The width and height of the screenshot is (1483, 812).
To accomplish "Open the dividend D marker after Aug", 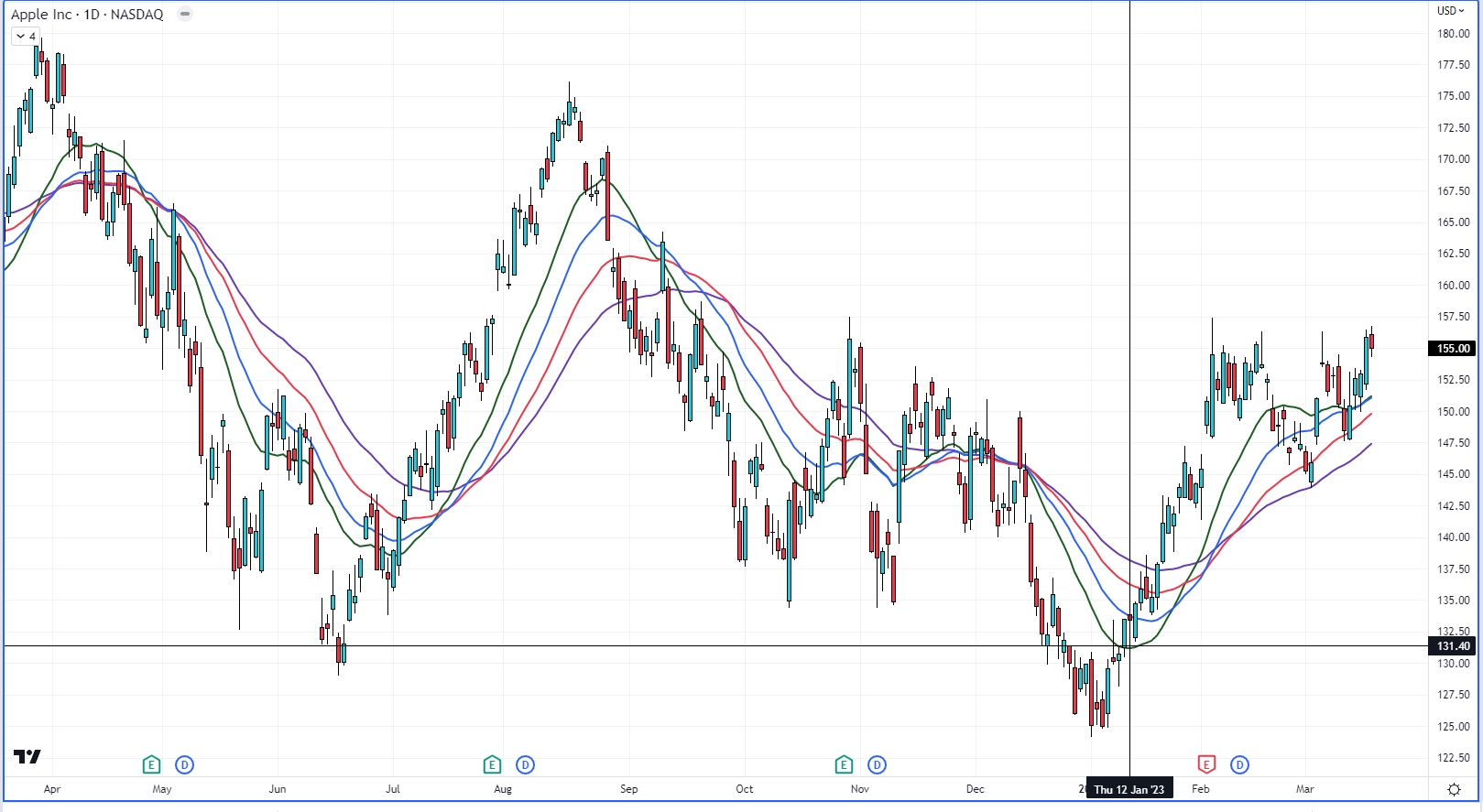I will click(x=525, y=764).
